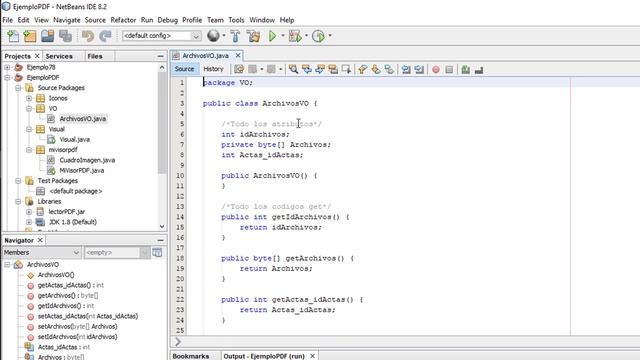This screenshot has height=360, width=640.
Task: Expand the Ejemplo78 project node
Action: pos(7,67)
